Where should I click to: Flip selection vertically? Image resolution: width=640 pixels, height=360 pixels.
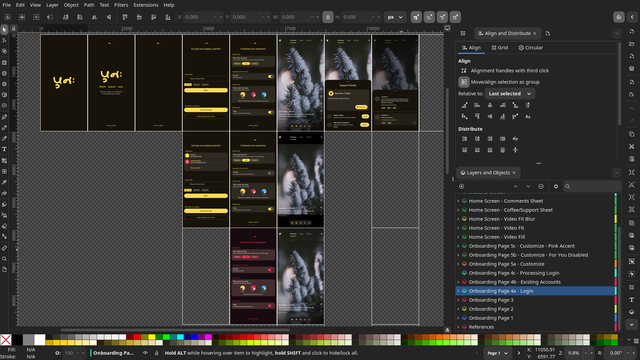109,17
